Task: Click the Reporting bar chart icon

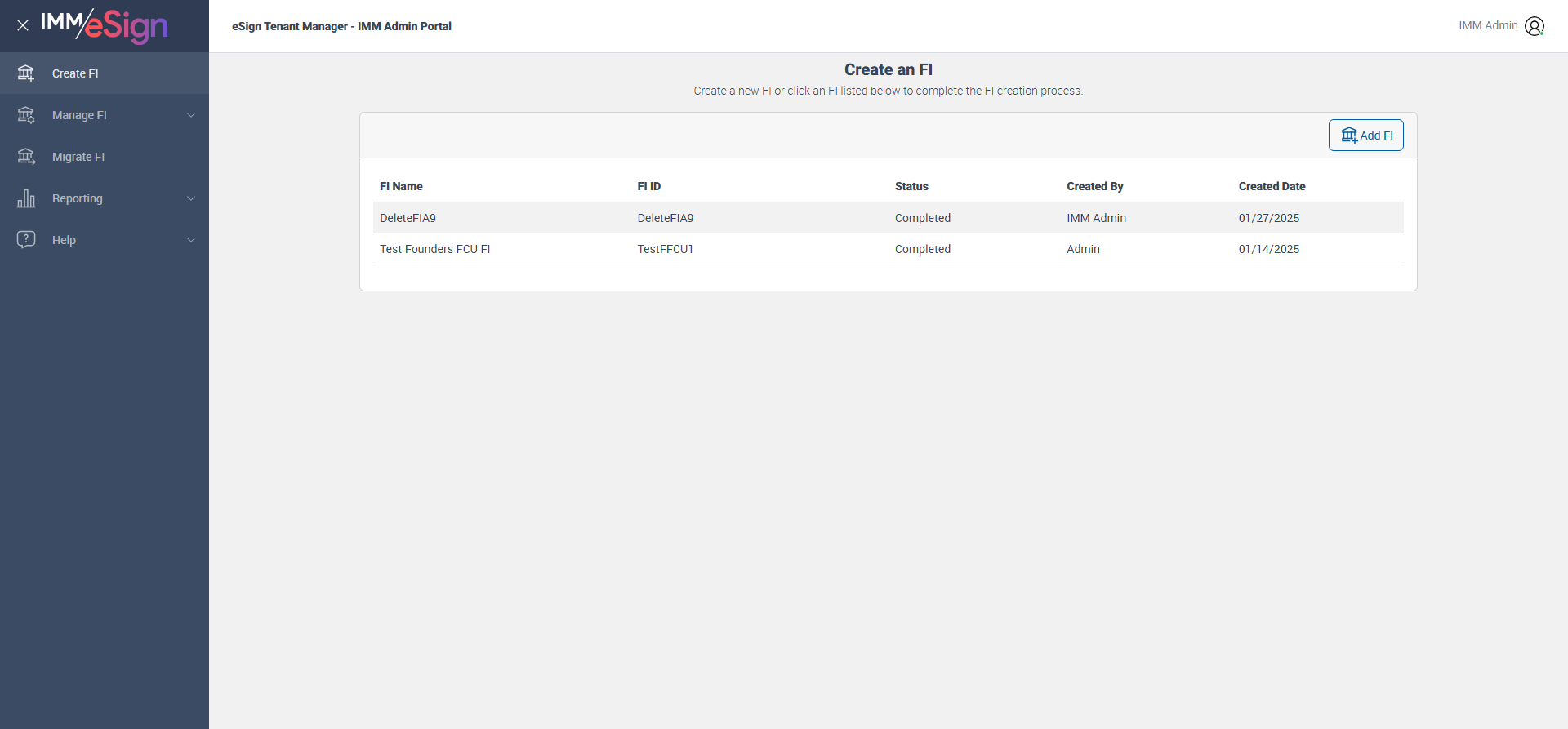Action: [x=26, y=198]
